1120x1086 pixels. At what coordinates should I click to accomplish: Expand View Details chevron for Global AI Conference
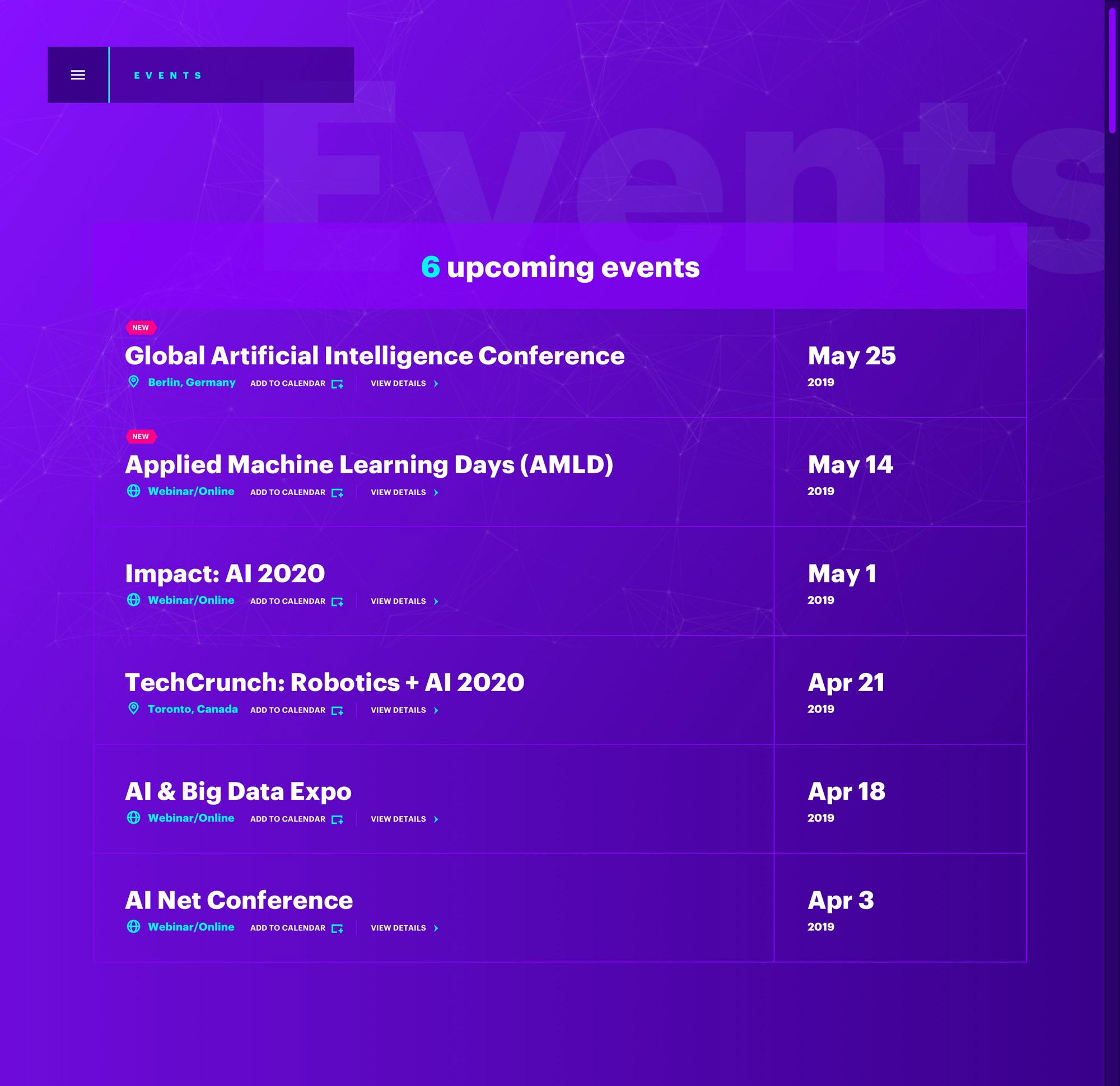point(436,384)
